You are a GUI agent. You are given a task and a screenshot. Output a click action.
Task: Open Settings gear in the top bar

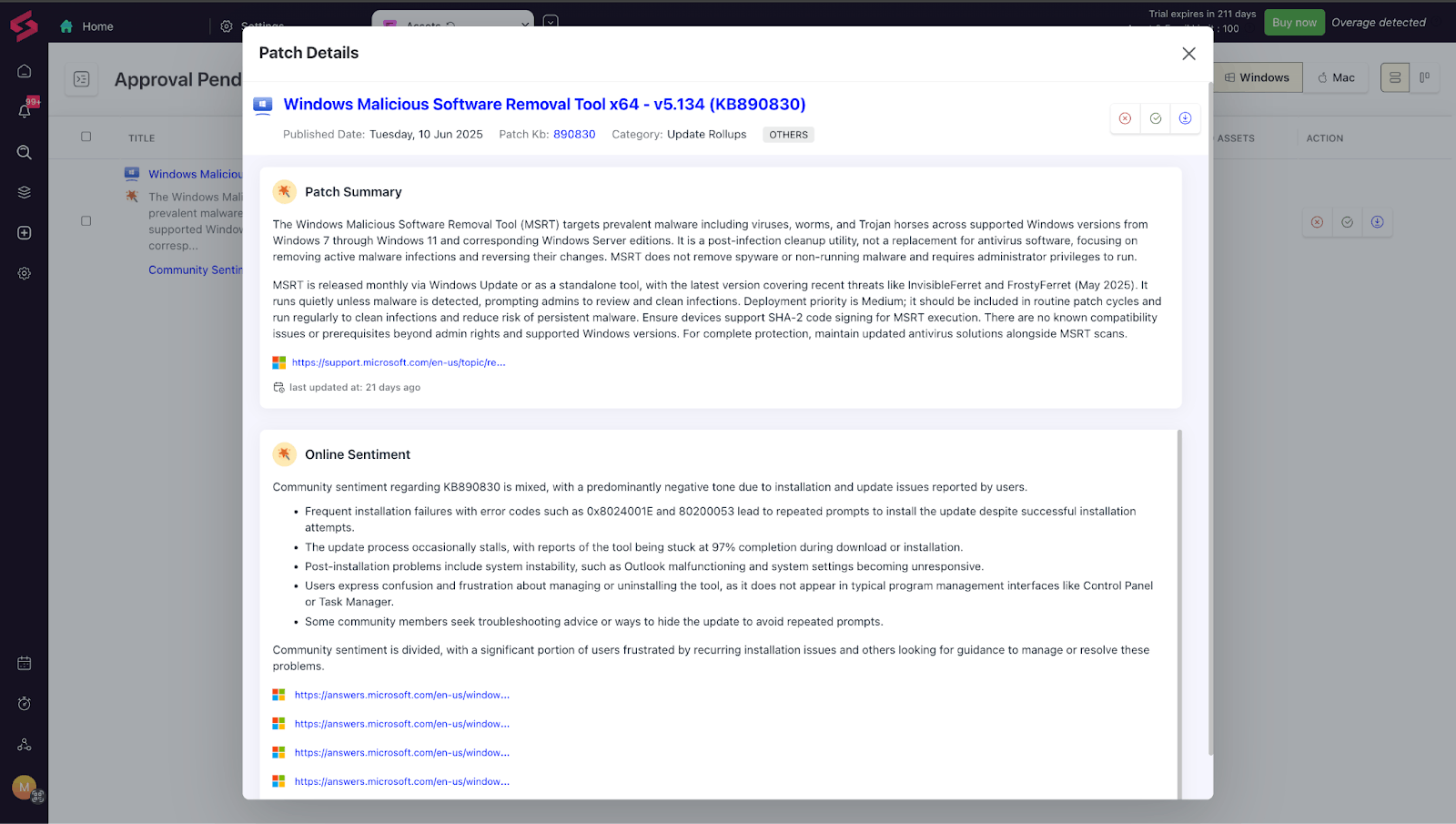[227, 26]
